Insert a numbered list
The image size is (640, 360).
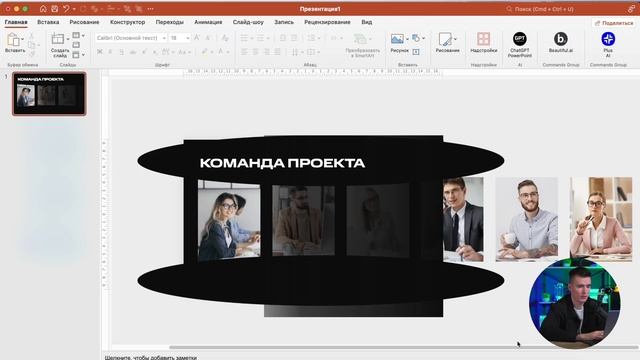coord(260,38)
